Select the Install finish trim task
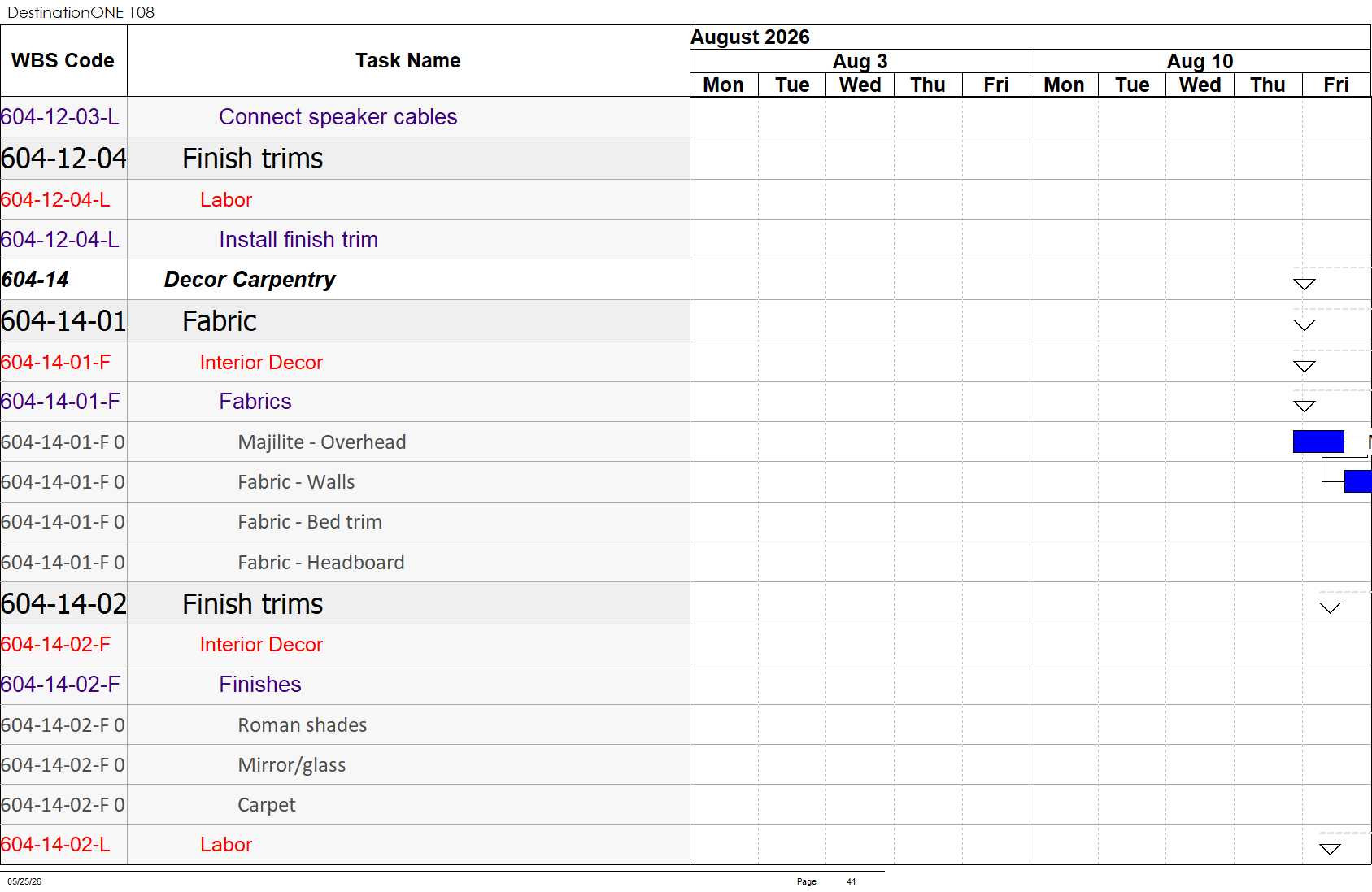The height and width of the screenshot is (892, 1372). (x=298, y=239)
